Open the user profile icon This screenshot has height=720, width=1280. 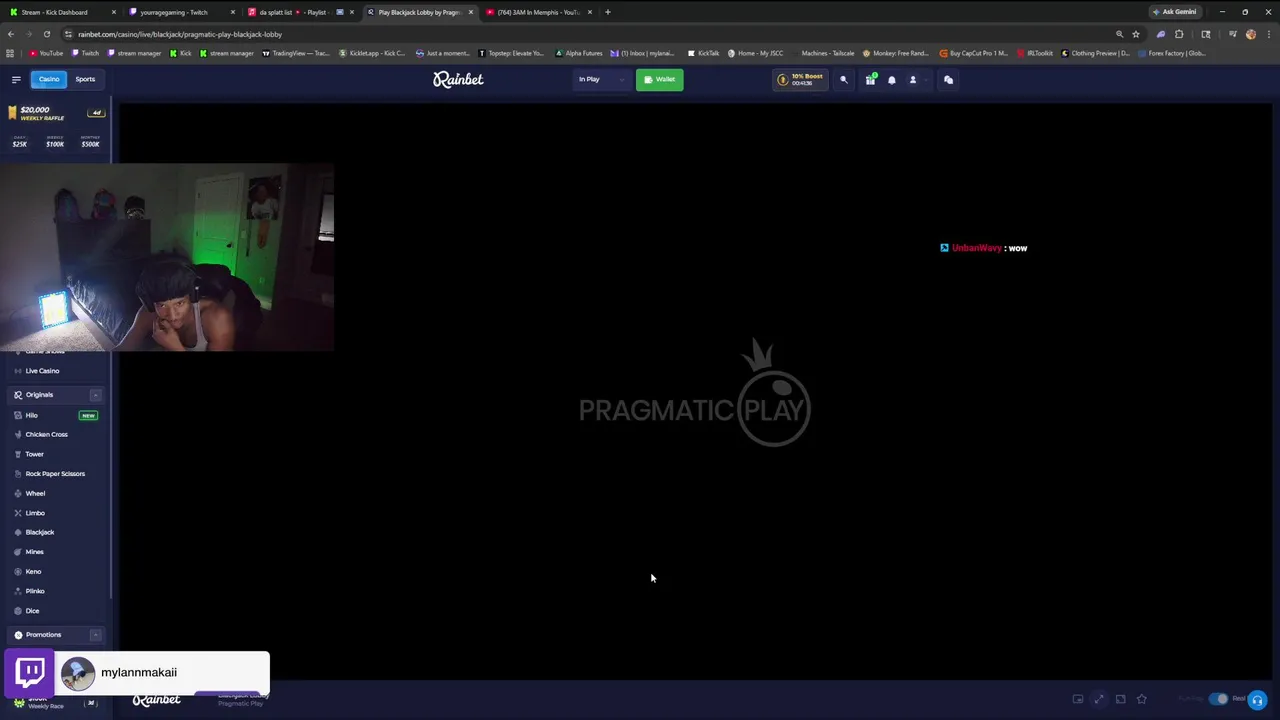pos(912,79)
